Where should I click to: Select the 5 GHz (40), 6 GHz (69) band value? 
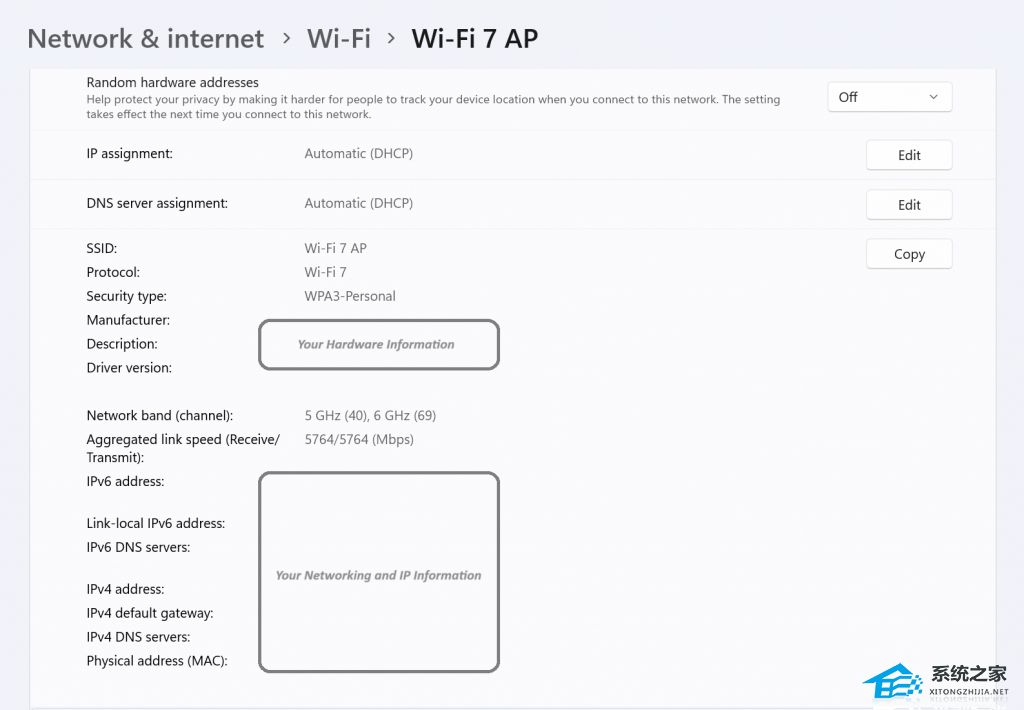pyautogui.click(x=370, y=415)
